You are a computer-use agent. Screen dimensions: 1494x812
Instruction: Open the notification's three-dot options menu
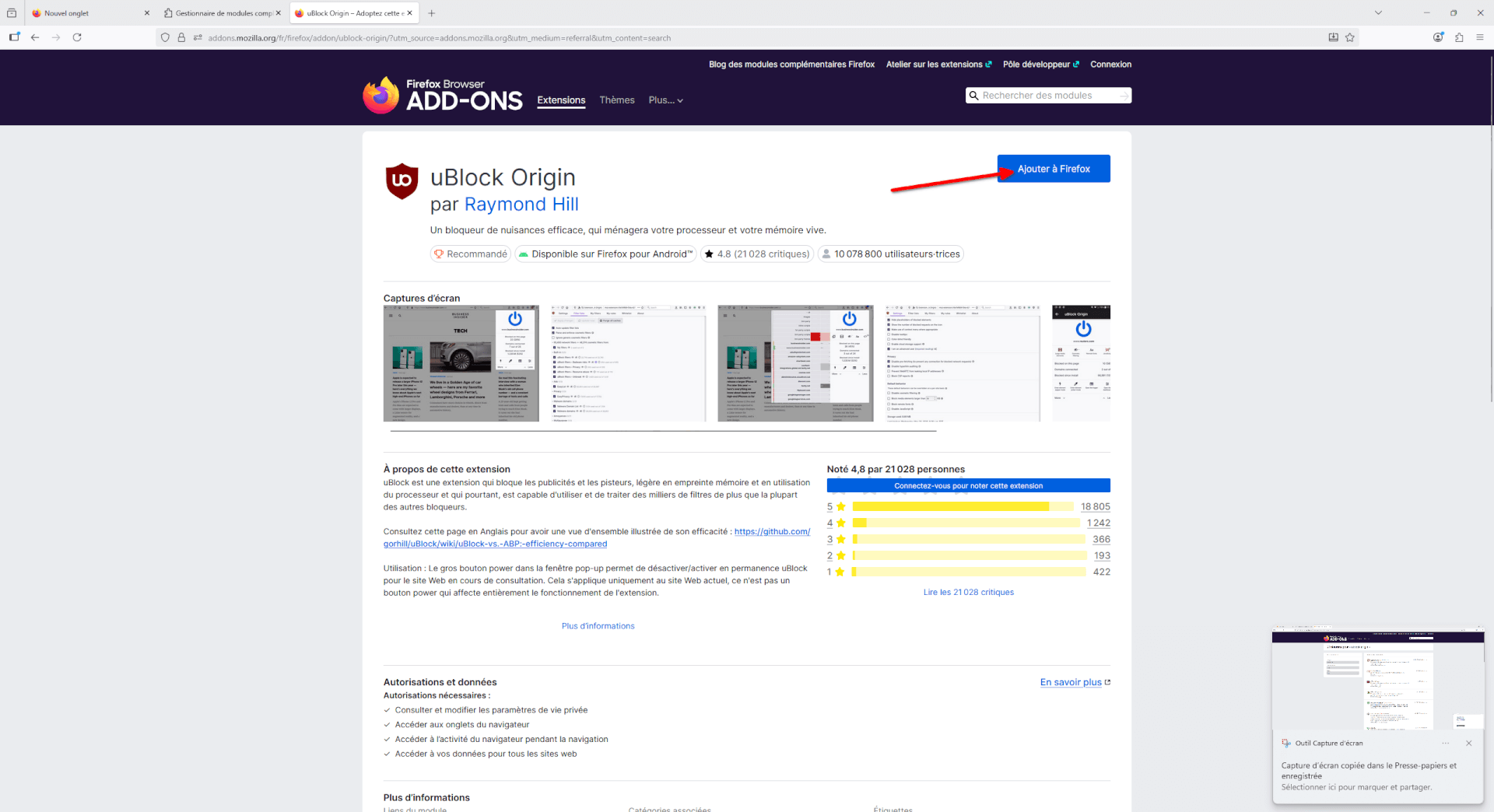coord(1446,744)
